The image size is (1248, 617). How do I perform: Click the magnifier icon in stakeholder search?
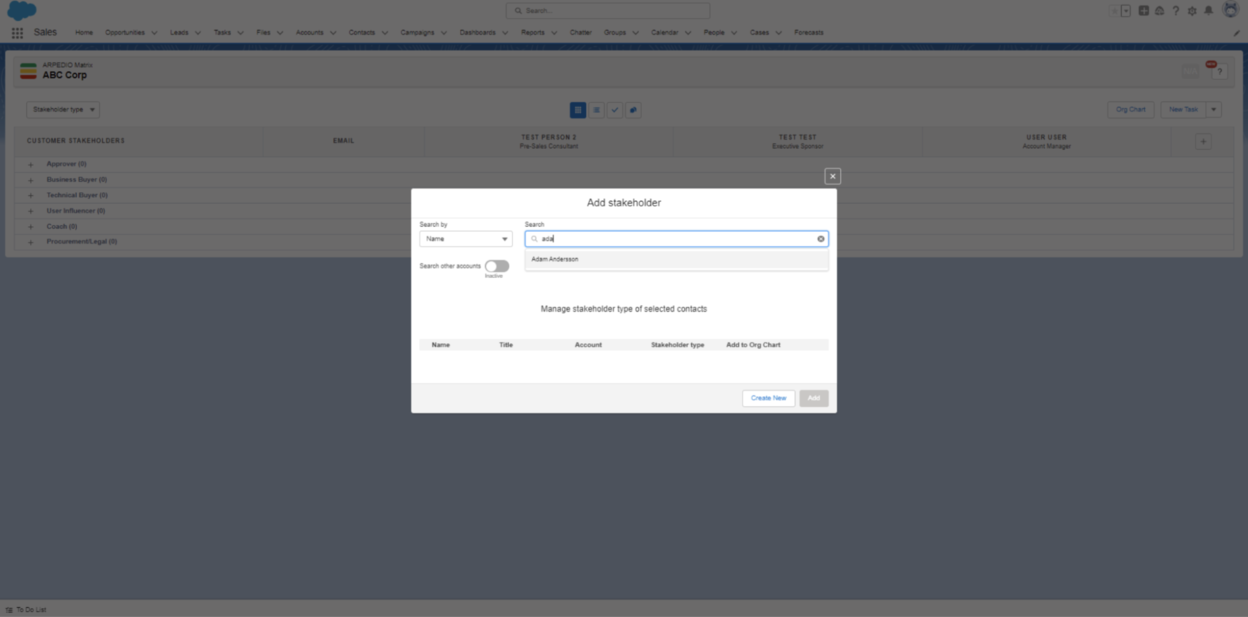(x=535, y=239)
